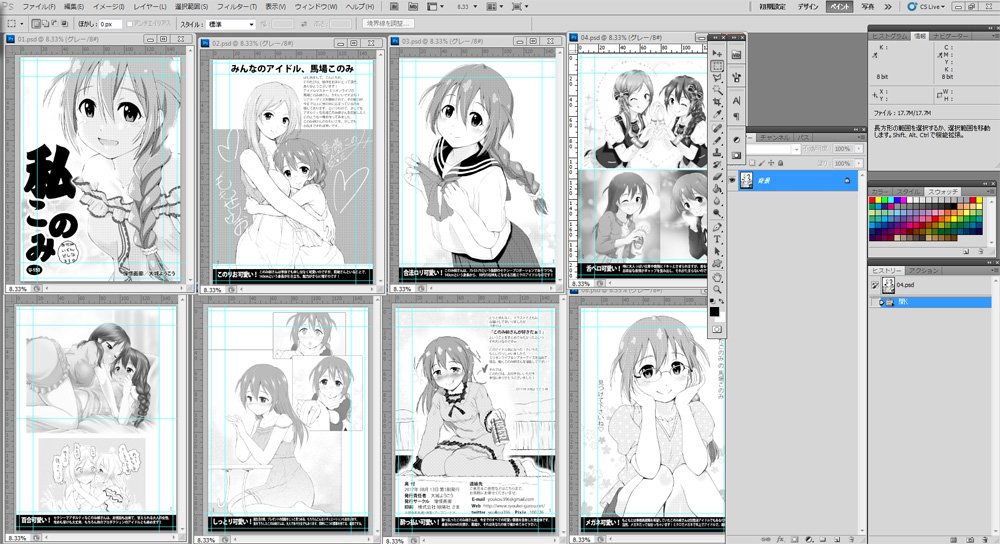Toggle the anti-alias checkbox in options bar
Screen dimensions: 1000x544
click(x=130, y=24)
